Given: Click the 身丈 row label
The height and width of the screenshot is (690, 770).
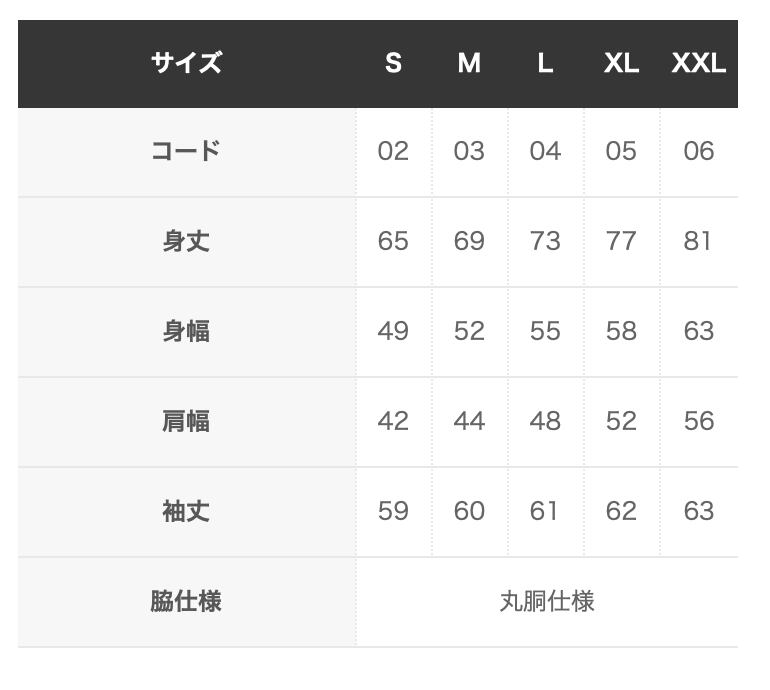Looking at the screenshot, I should pyautogui.click(x=186, y=242).
